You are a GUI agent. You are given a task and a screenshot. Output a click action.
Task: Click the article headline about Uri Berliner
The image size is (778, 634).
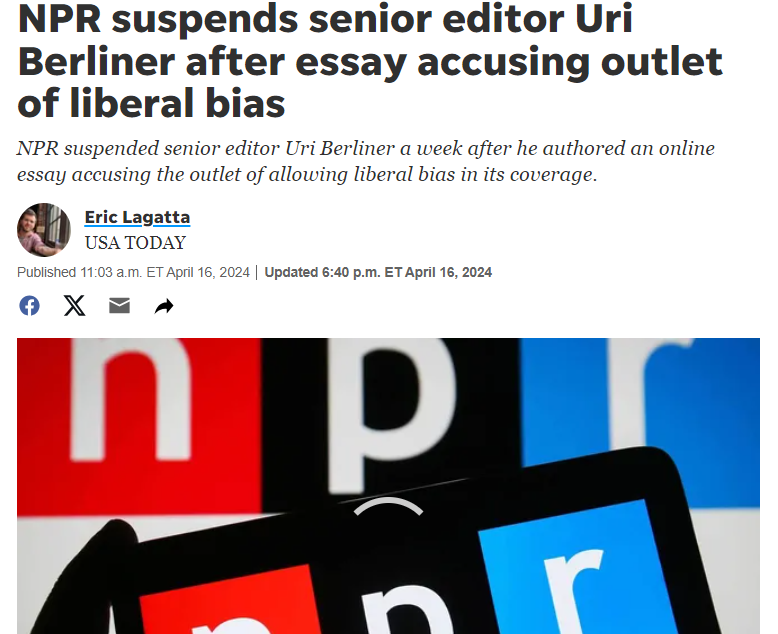[x=370, y=61]
